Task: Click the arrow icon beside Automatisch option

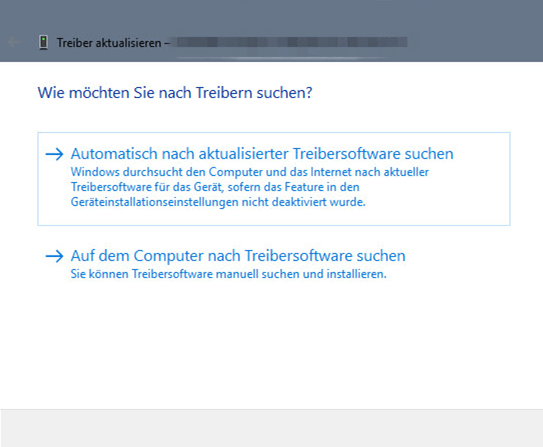Action: pyautogui.click(x=54, y=154)
